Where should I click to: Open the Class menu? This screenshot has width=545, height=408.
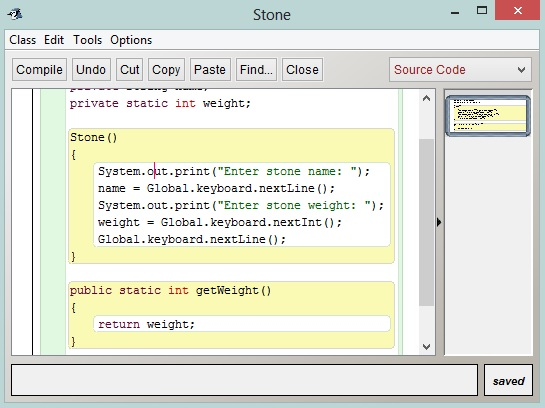click(23, 40)
